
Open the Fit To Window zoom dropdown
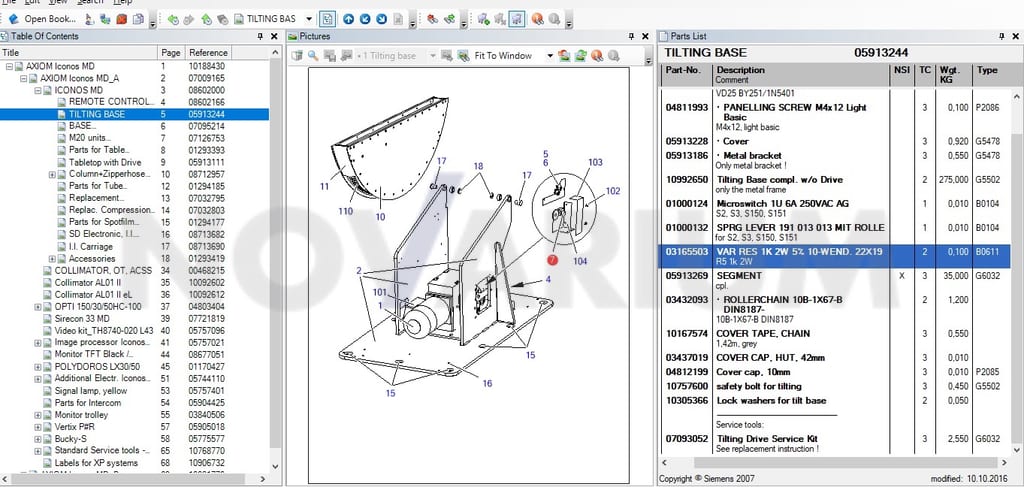pyautogui.click(x=550, y=56)
